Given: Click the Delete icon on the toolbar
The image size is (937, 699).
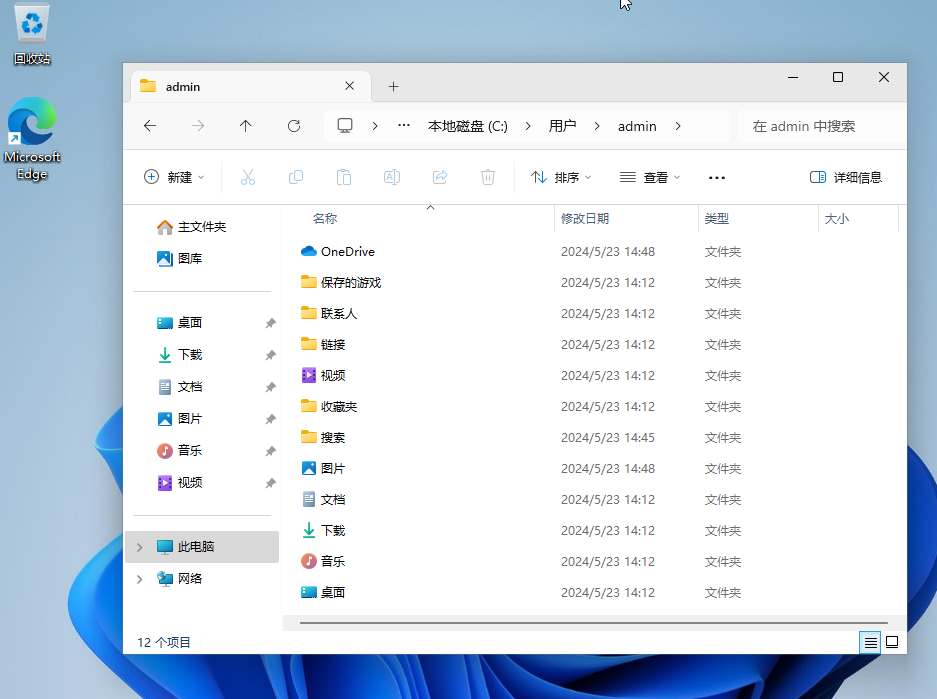Looking at the screenshot, I should [487, 177].
